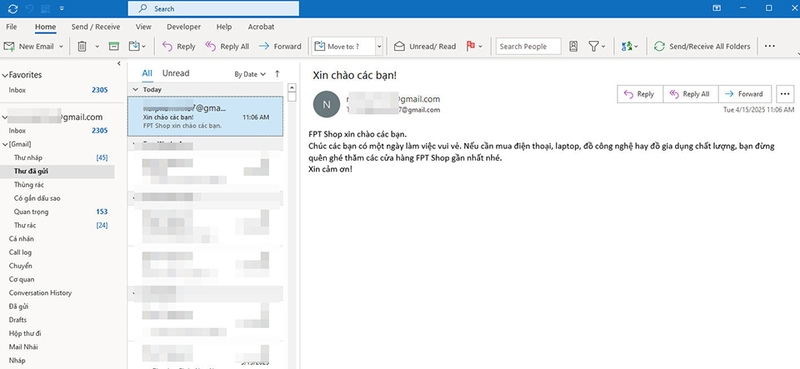Select the 'Move to: ?' quick step

point(343,46)
